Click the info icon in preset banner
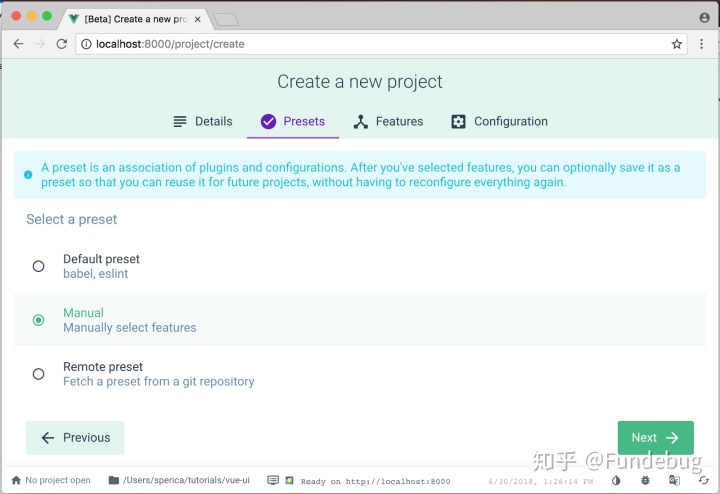 click(x=28, y=175)
